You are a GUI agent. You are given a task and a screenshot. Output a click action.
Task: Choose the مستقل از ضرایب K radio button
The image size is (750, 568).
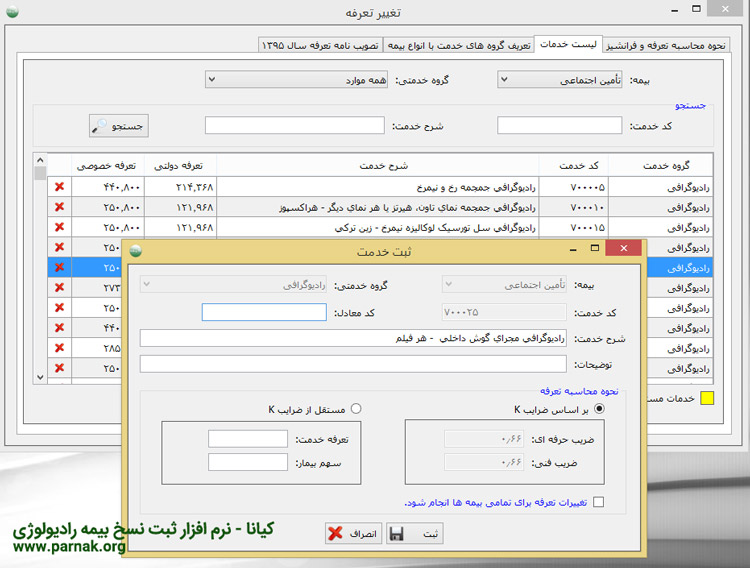point(355,409)
